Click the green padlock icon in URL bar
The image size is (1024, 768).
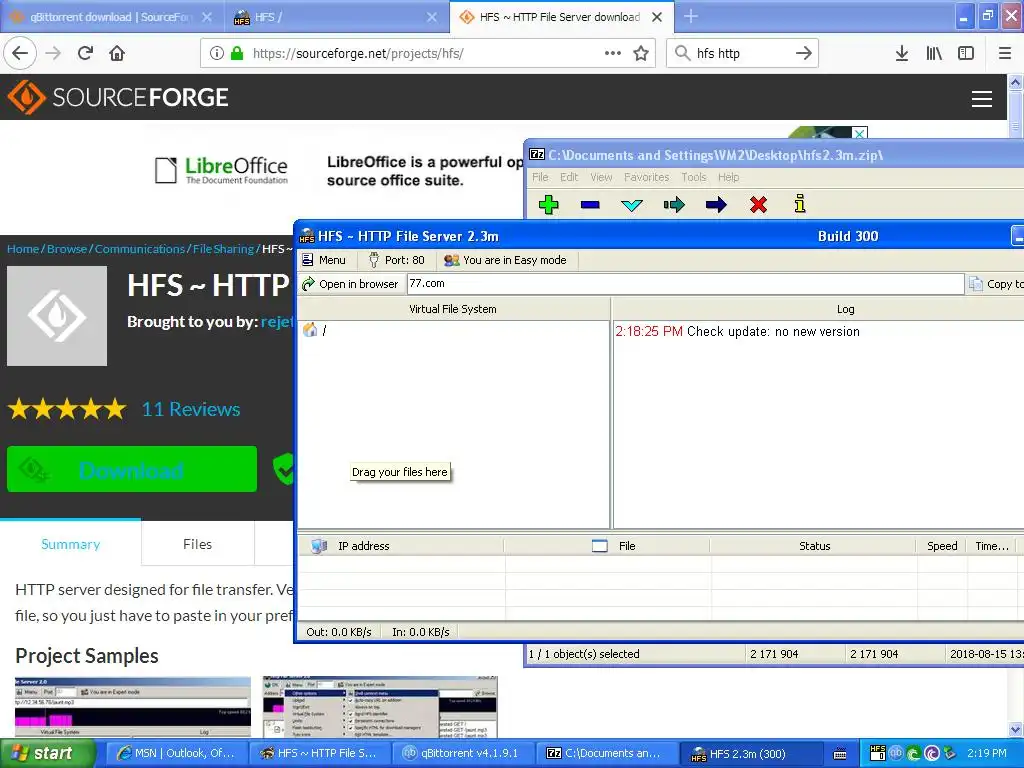pos(237,53)
